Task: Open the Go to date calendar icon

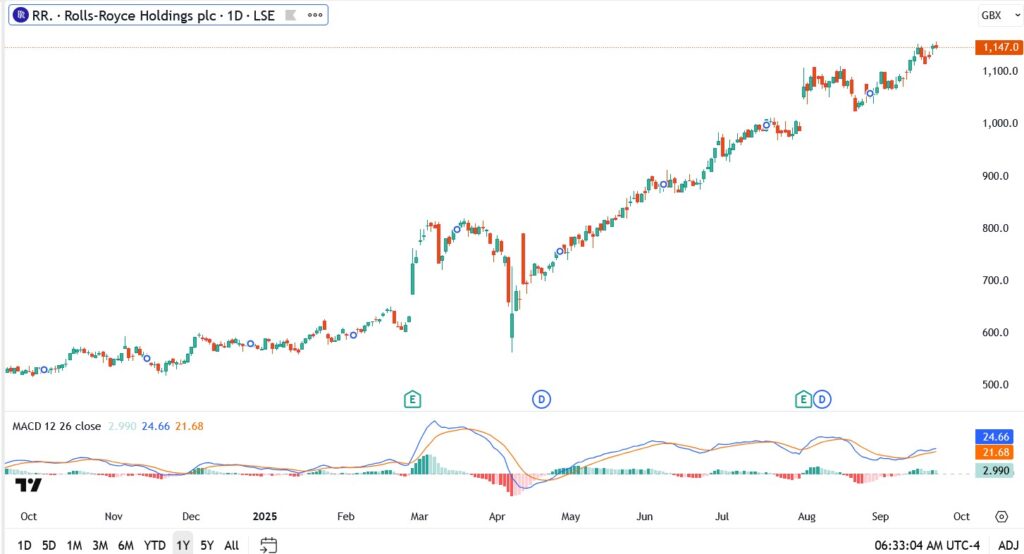Action: 268,545
